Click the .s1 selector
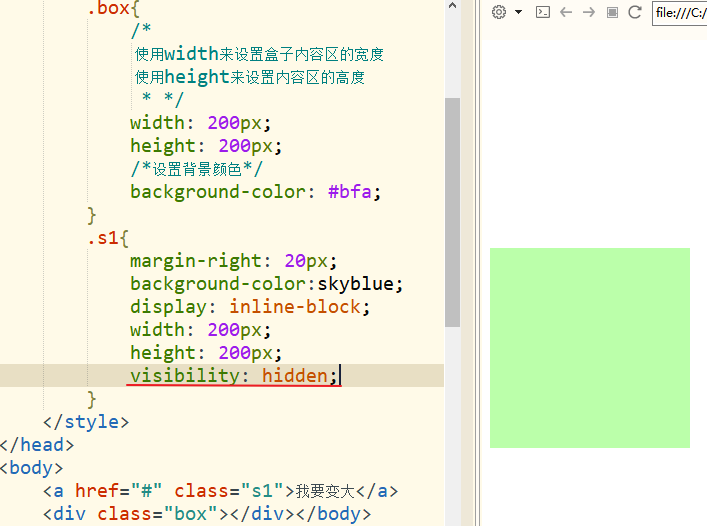Viewport: 707px width, 526px height. coord(103,238)
